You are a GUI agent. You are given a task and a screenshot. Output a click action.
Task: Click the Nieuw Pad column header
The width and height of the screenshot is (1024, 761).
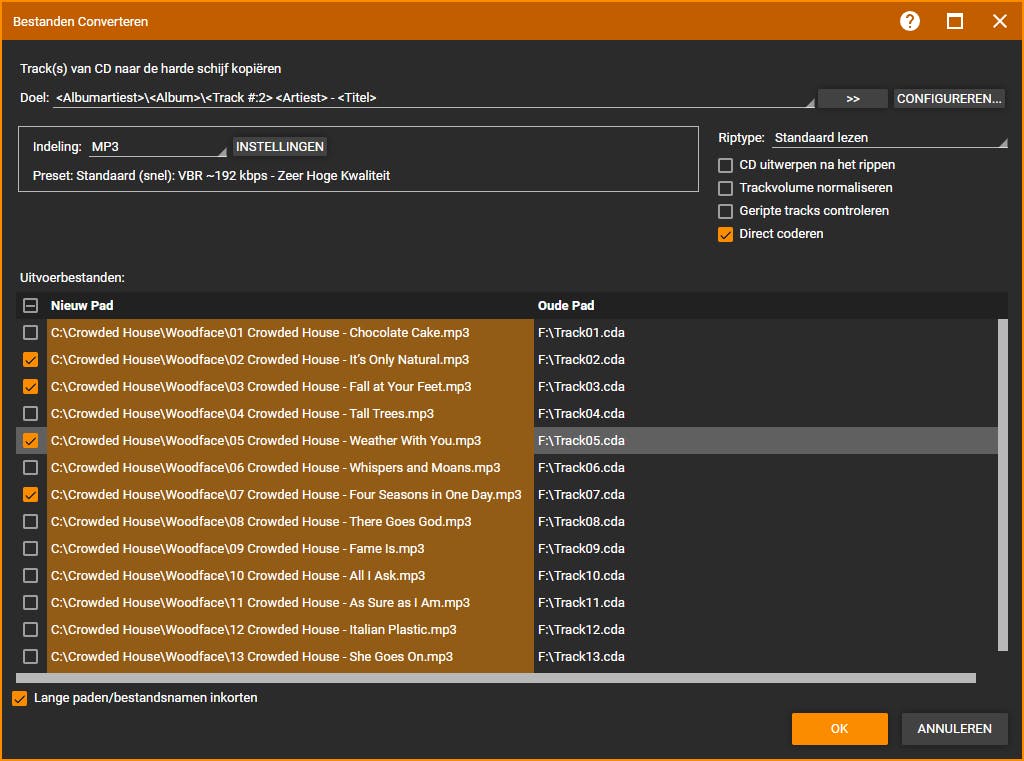[82, 306]
